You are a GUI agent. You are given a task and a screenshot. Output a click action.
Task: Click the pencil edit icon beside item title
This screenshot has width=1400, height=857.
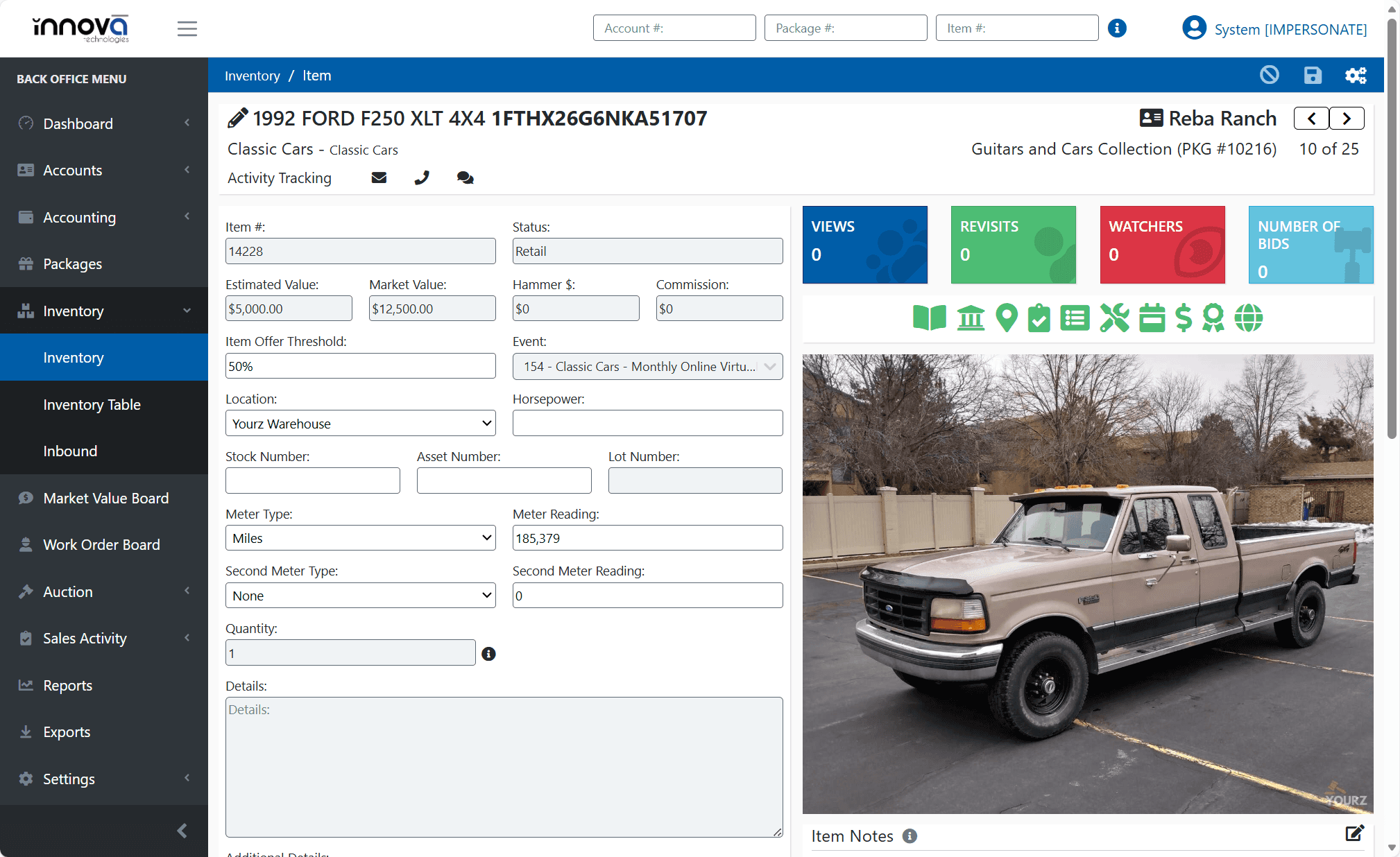click(x=237, y=119)
